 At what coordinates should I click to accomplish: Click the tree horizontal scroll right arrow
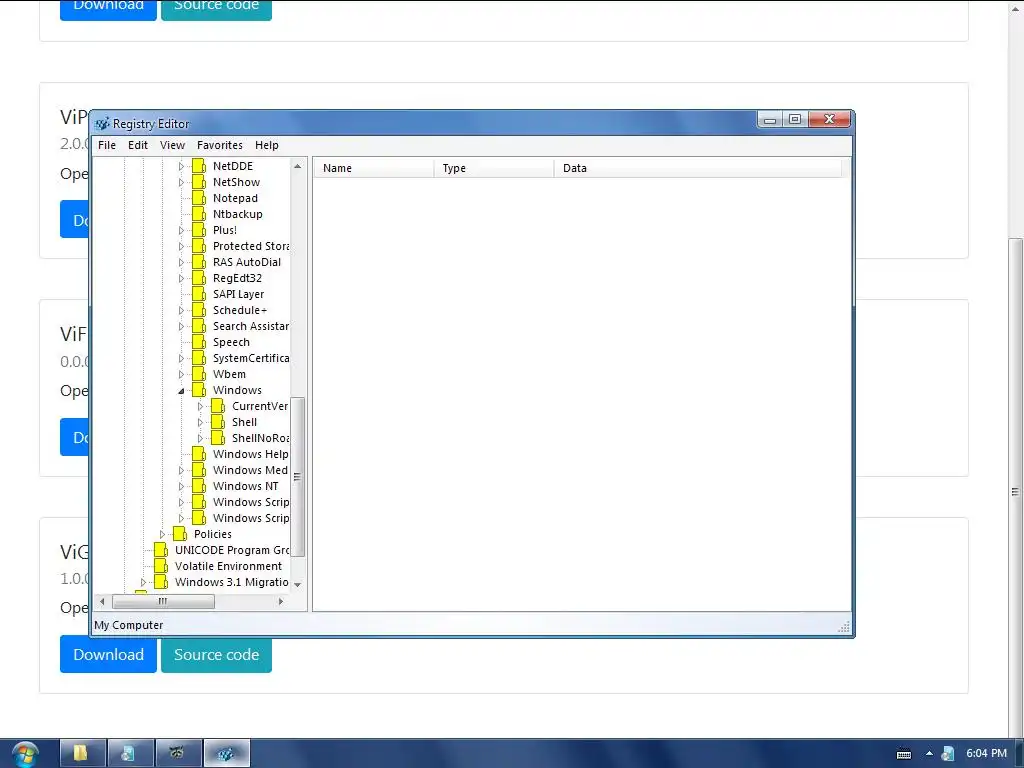point(281,601)
